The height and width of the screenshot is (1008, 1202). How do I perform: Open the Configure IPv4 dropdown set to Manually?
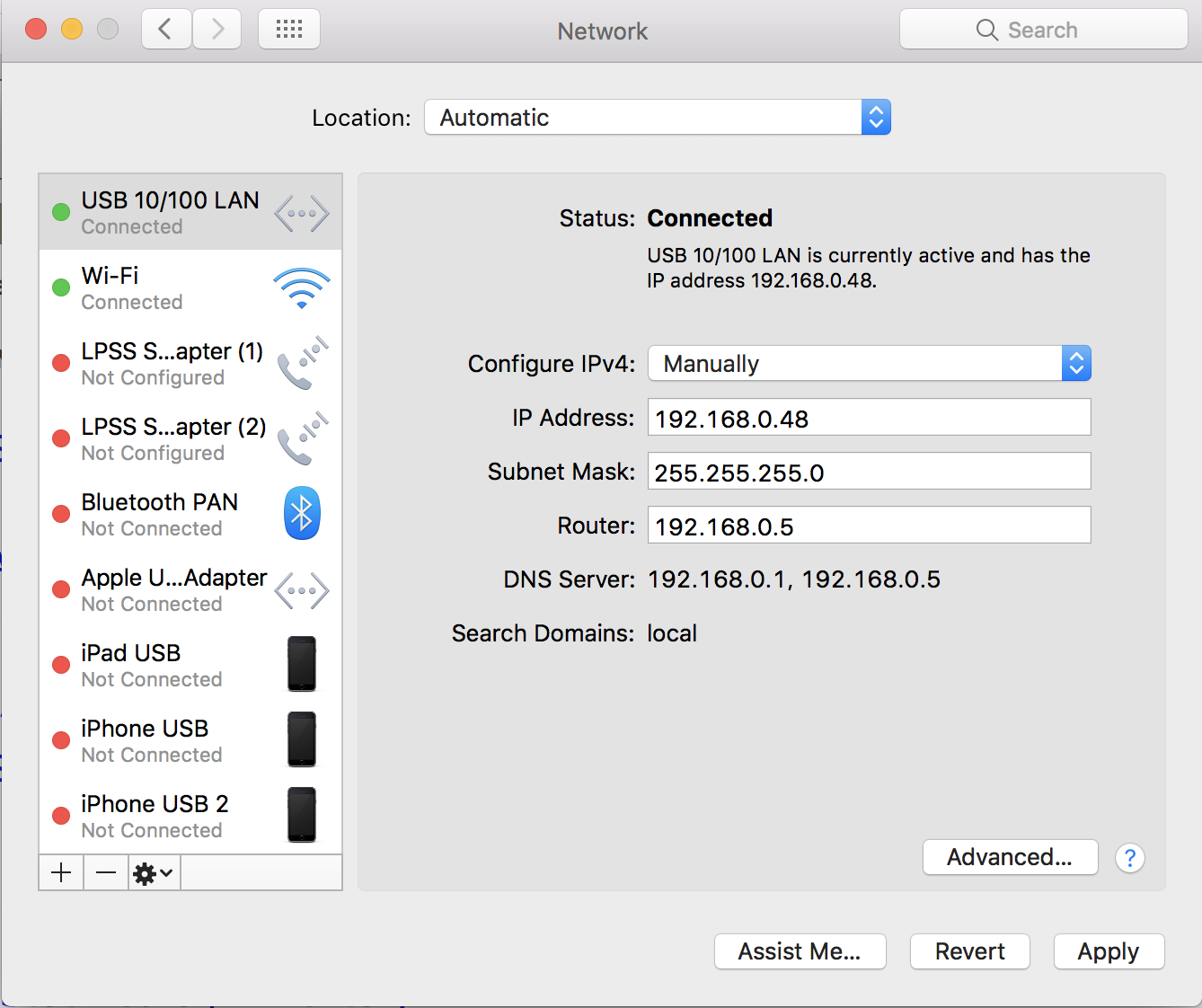tap(870, 363)
